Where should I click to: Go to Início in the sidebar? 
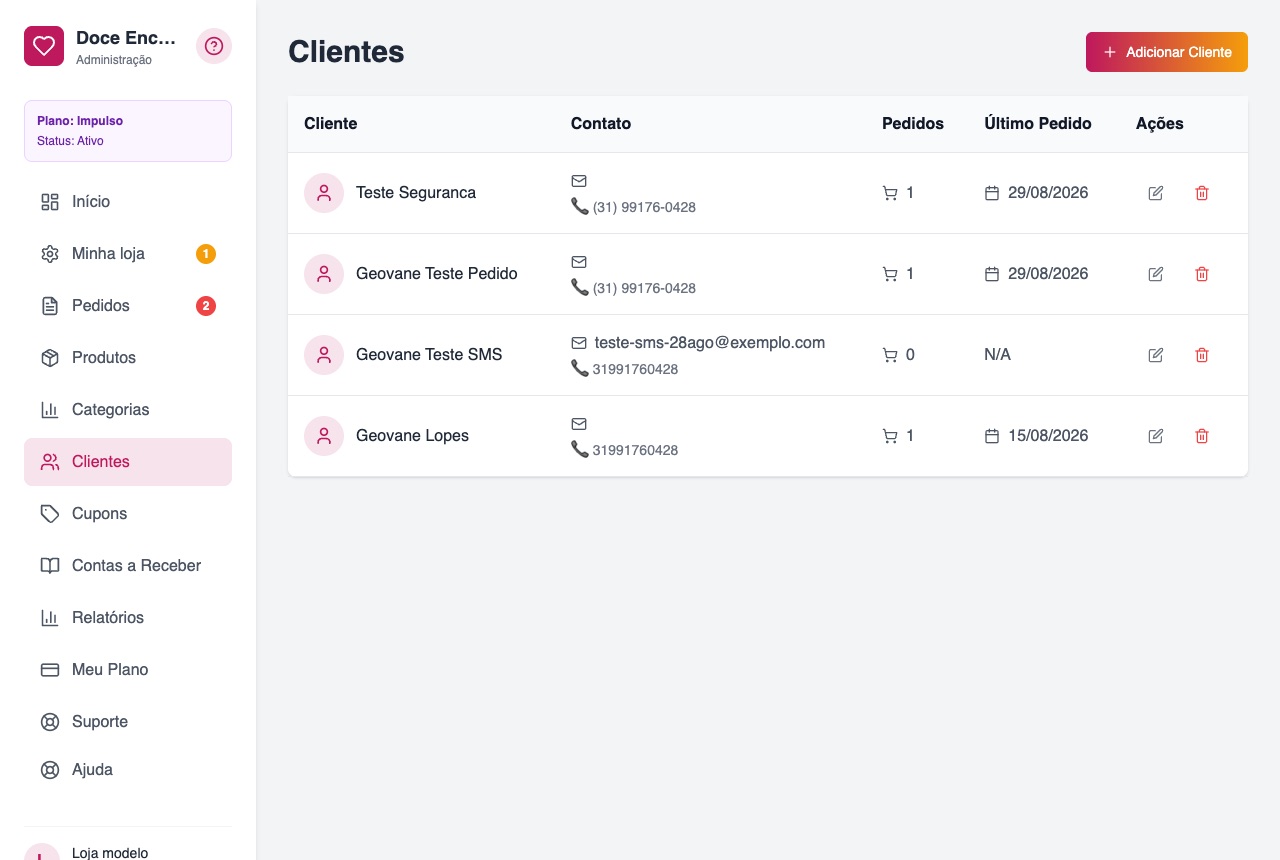pyautogui.click(x=128, y=202)
